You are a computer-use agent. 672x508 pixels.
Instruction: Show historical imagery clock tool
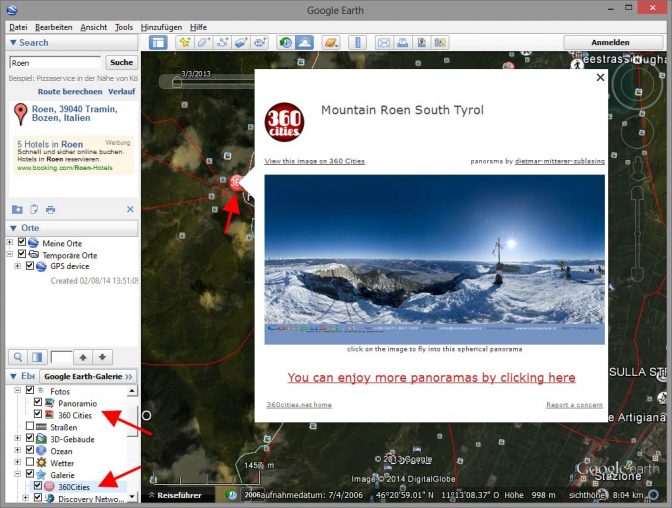pyautogui.click(x=285, y=42)
